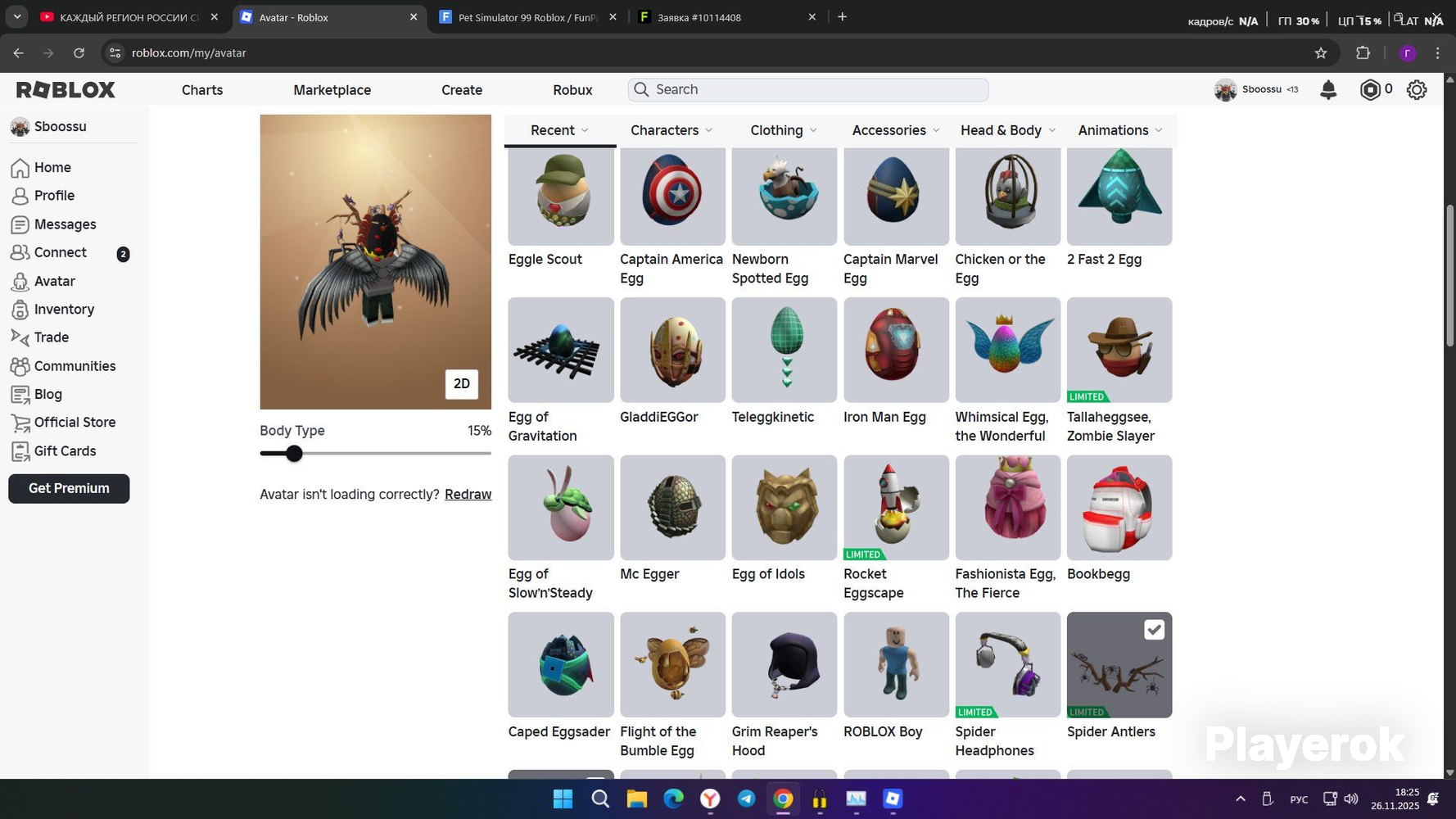1456x819 pixels.
Task: Select the Grim Reaper's Hood thumbnail
Action: point(785,665)
